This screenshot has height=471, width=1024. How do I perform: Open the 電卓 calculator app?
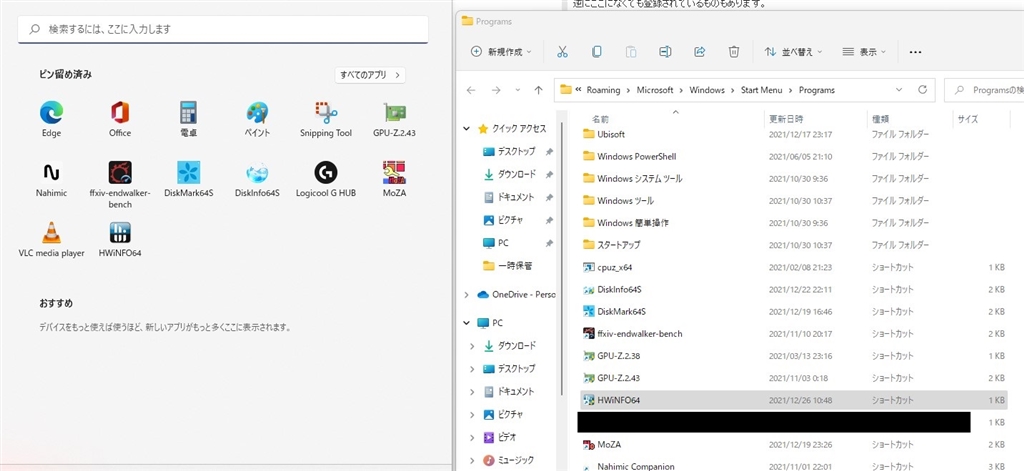[189, 119]
